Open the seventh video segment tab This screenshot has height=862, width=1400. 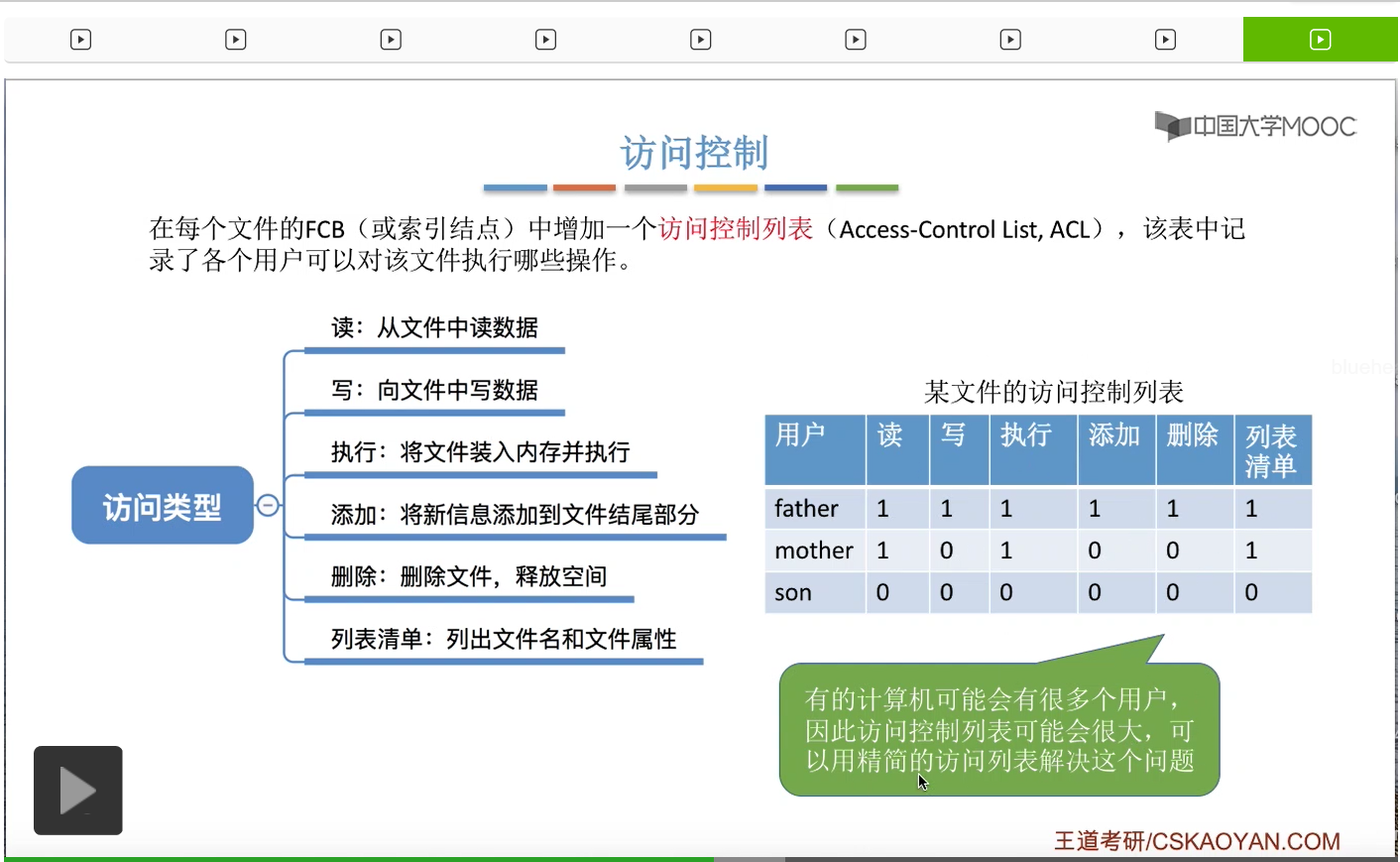click(1010, 40)
